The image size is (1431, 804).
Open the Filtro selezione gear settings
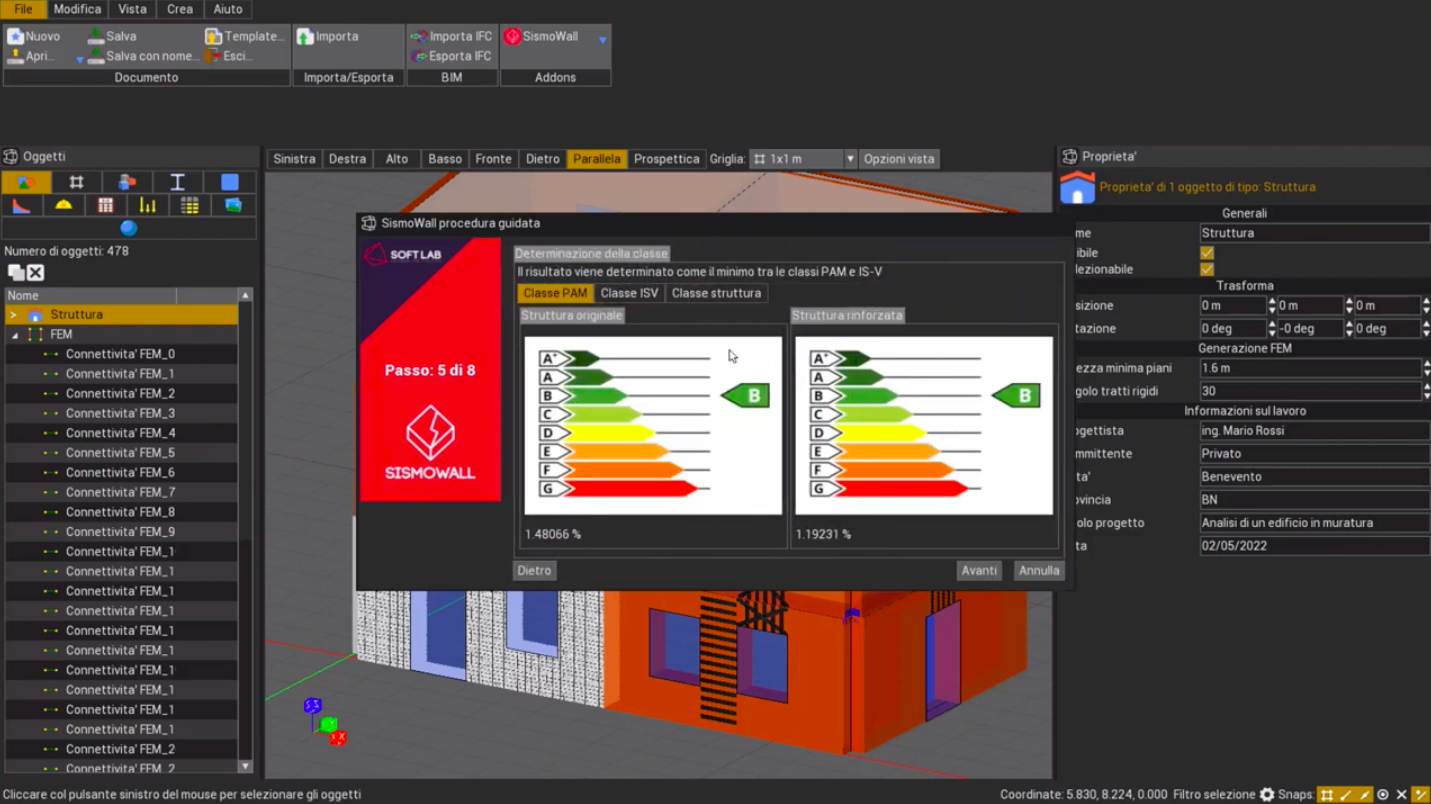click(1267, 795)
